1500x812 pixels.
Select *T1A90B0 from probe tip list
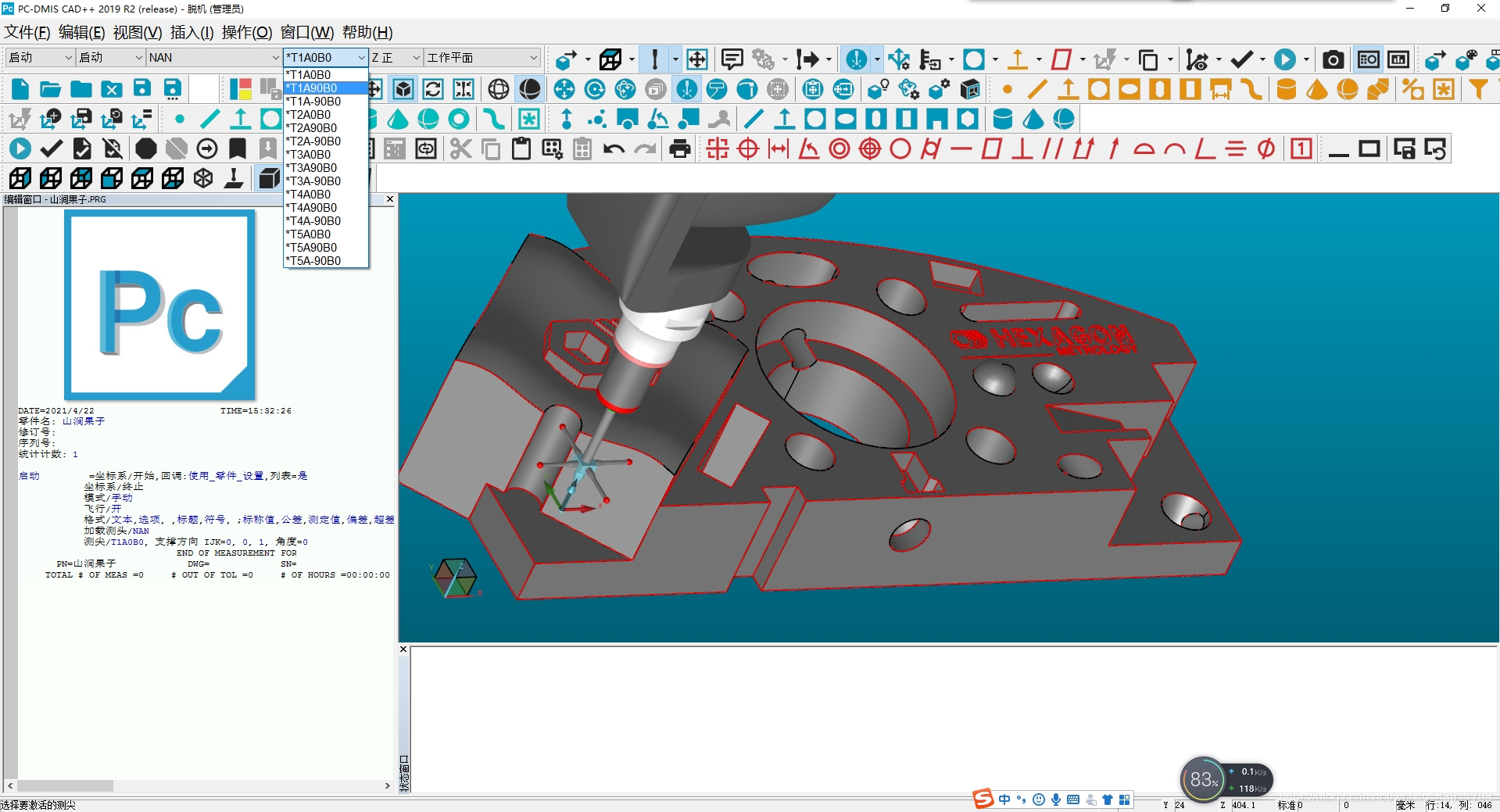[325, 88]
